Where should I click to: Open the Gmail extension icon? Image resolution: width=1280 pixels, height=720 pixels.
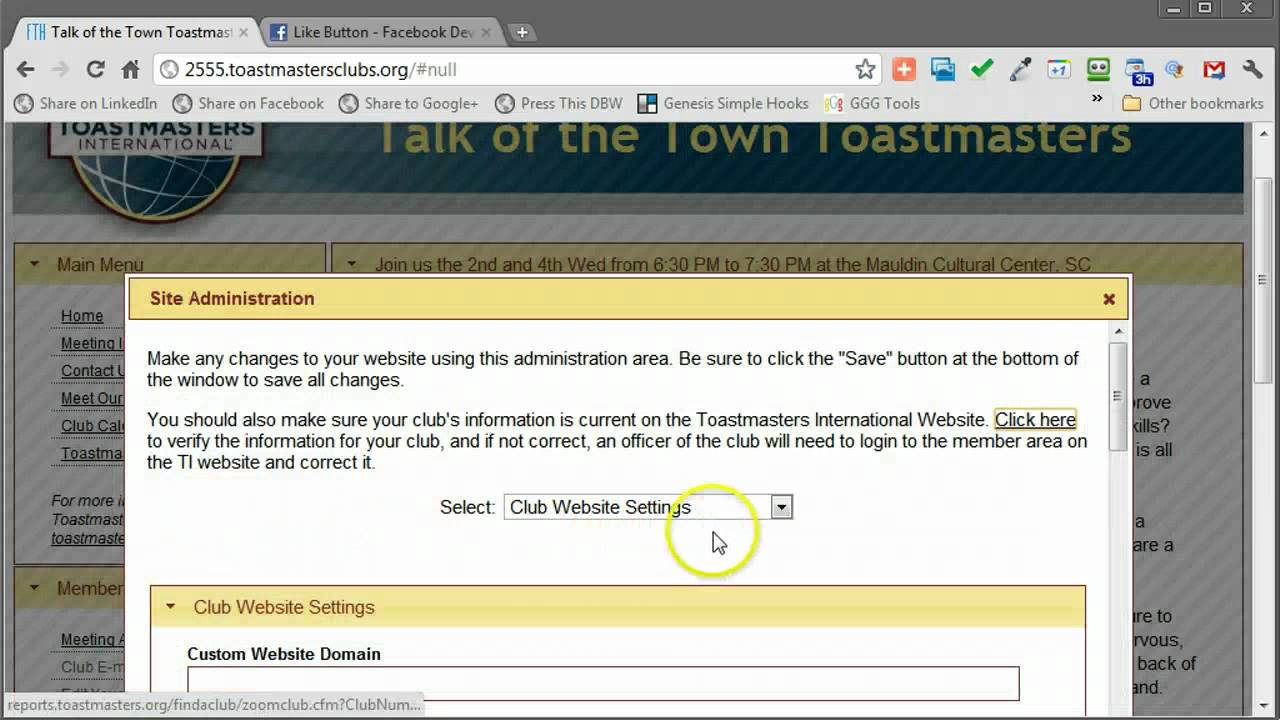point(1214,69)
